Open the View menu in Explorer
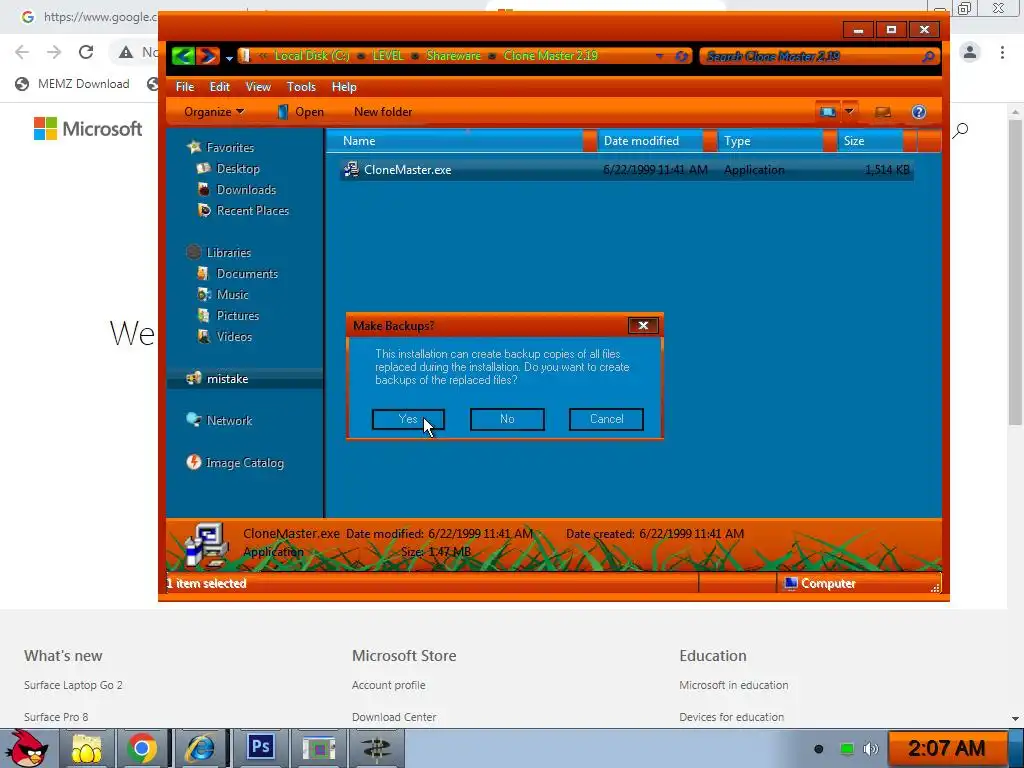The width and height of the screenshot is (1024, 768). click(x=258, y=87)
